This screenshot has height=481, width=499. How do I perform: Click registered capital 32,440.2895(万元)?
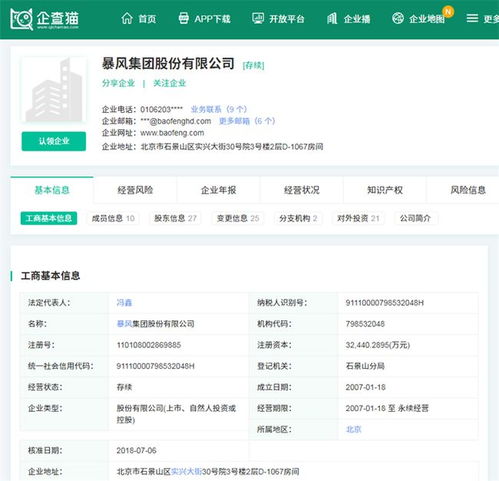click(378, 345)
